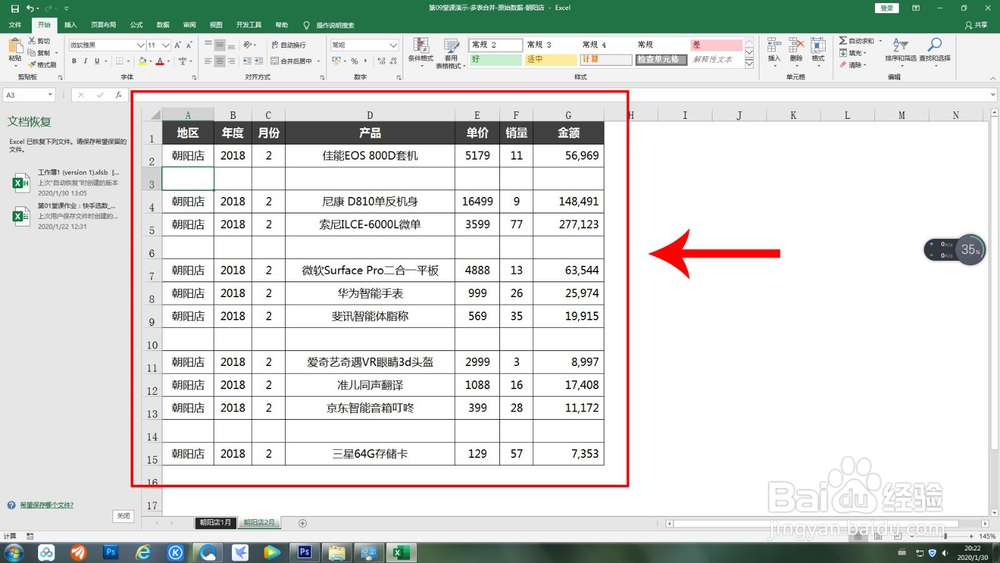Click the Cut (剪切) scissors icon
The height and width of the screenshot is (563, 1000).
pyautogui.click(x=32, y=41)
